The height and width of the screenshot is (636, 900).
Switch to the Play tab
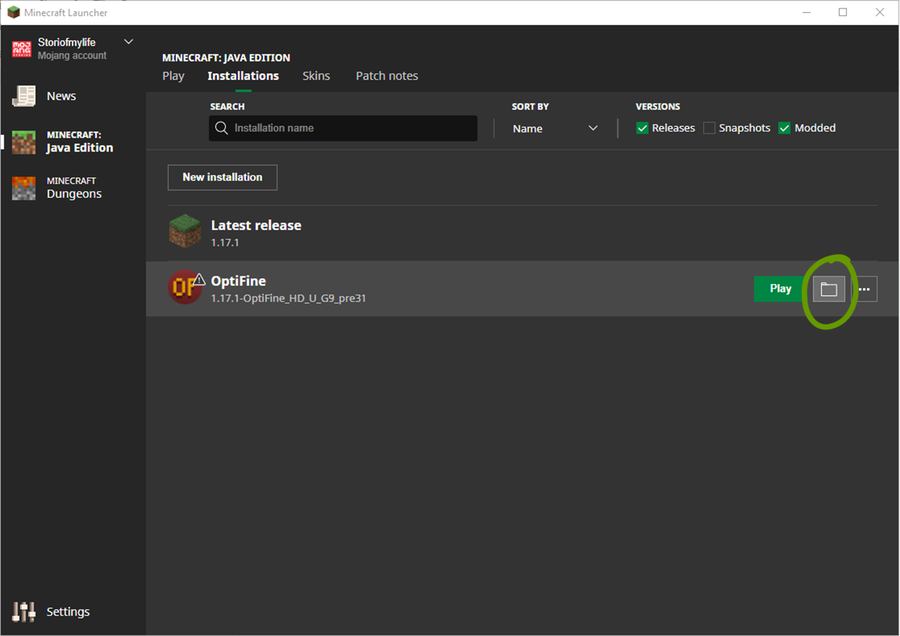(173, 76)
